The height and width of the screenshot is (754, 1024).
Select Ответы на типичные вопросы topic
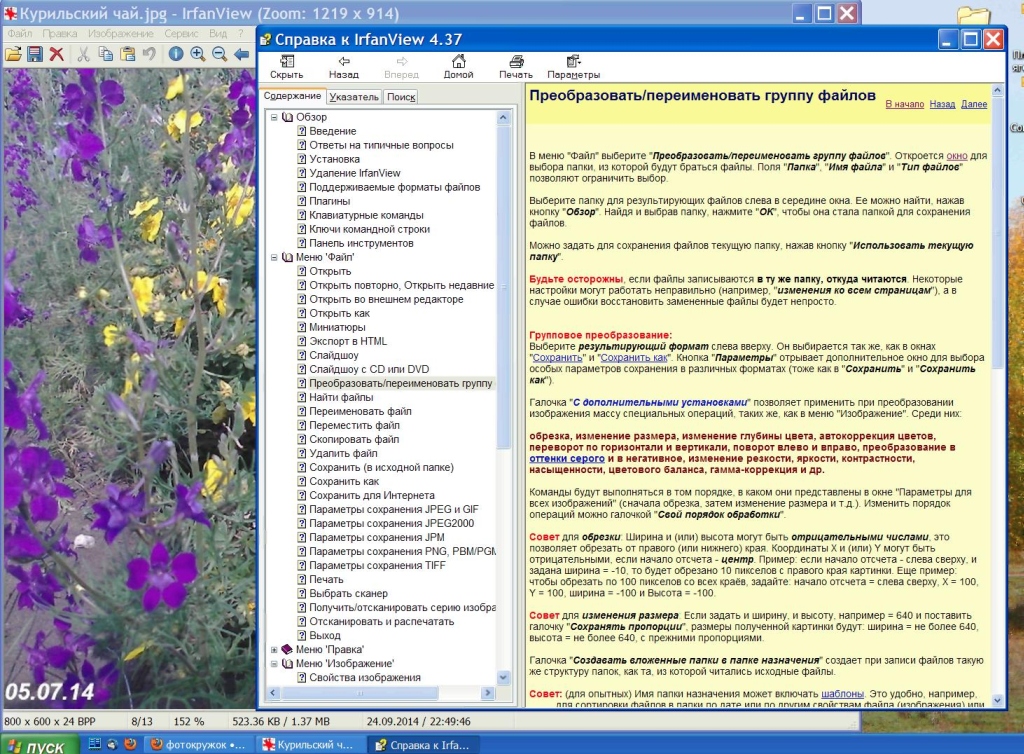tap(381, 146)
